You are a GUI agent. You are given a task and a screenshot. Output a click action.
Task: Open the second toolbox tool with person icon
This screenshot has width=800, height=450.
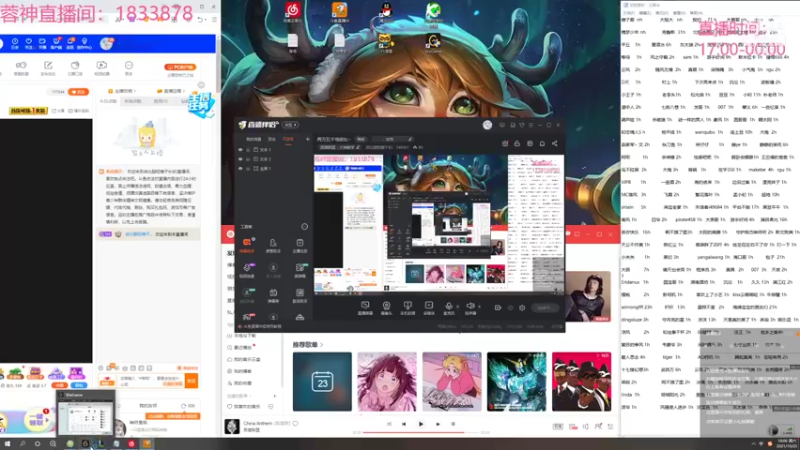tap(273, 245)
